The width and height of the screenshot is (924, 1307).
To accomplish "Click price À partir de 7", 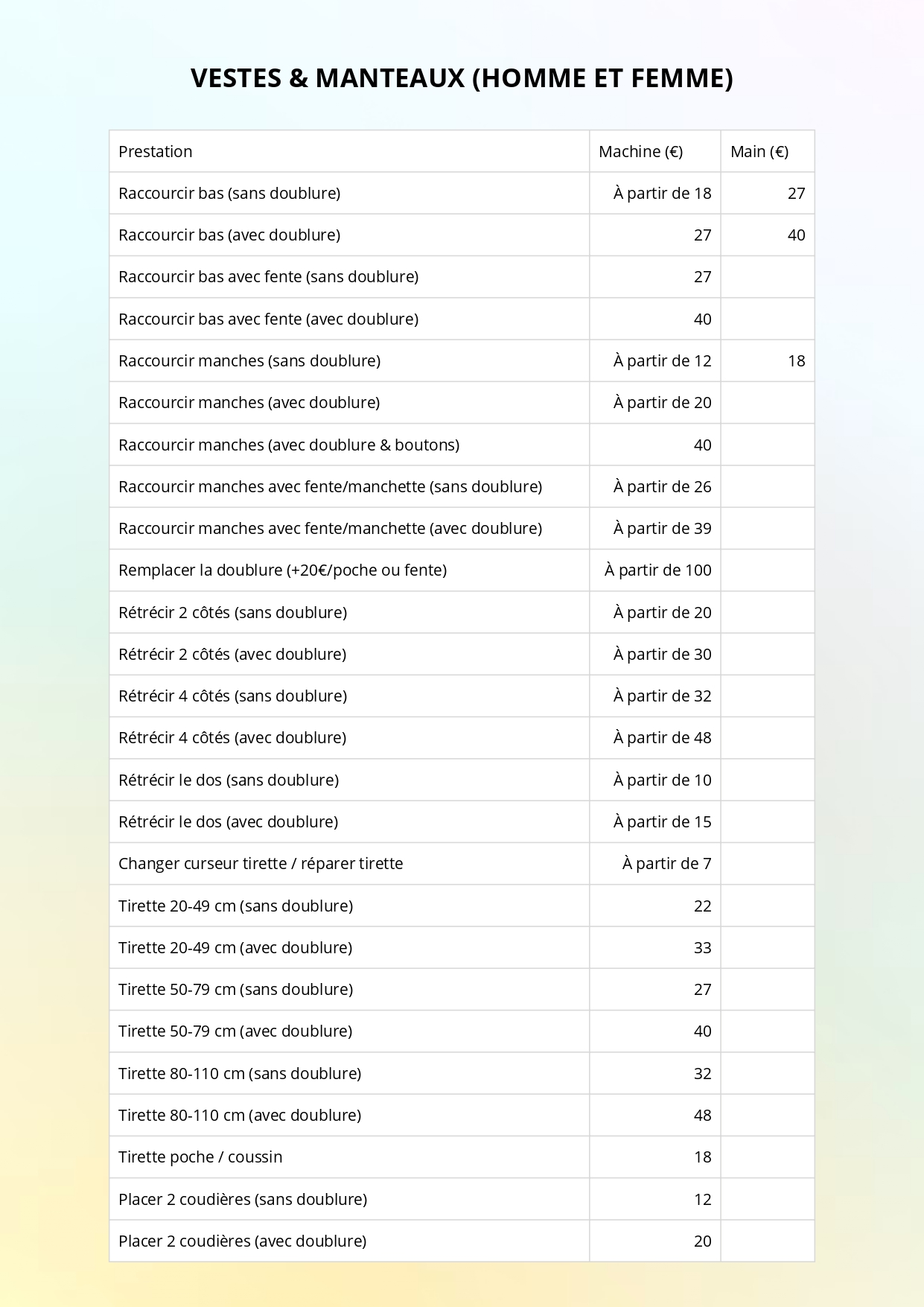I will [667, 863].
